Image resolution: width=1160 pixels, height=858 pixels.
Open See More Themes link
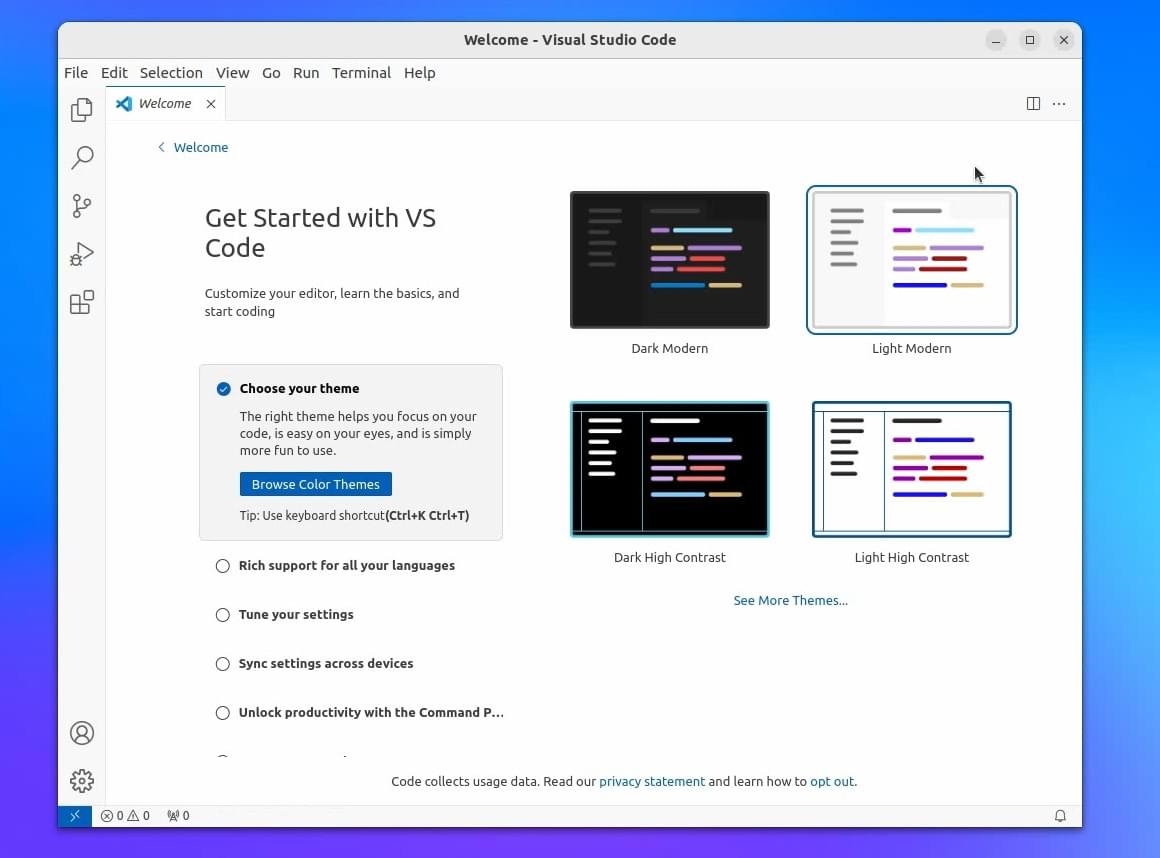(790, 601)
